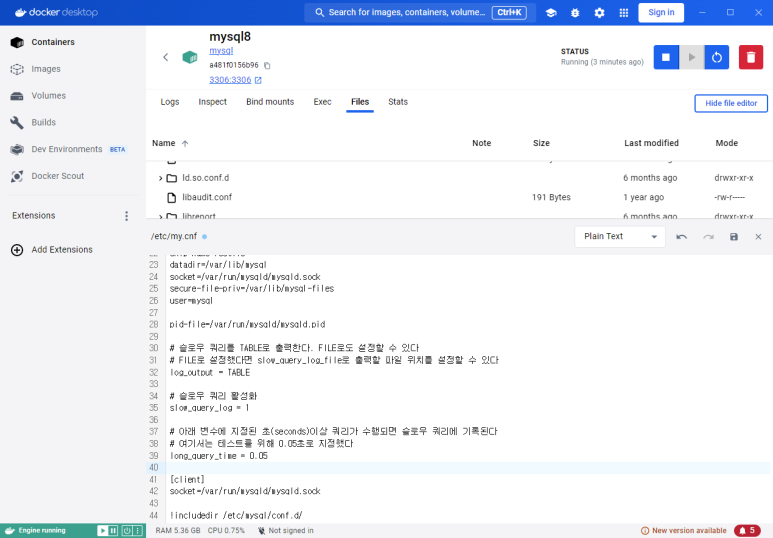Open the notifications bell
The height and width of the screenshot is (538, 773).
(x=747, y=531)
